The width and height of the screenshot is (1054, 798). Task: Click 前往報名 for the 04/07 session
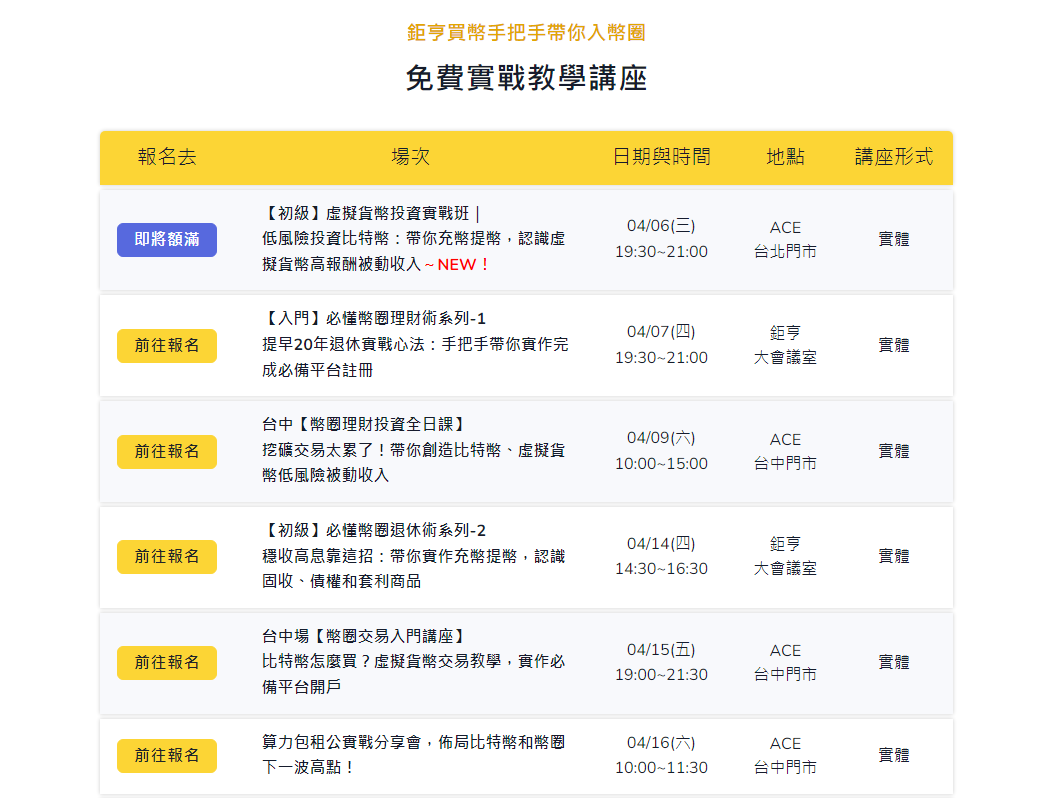(x=167, y=346)
